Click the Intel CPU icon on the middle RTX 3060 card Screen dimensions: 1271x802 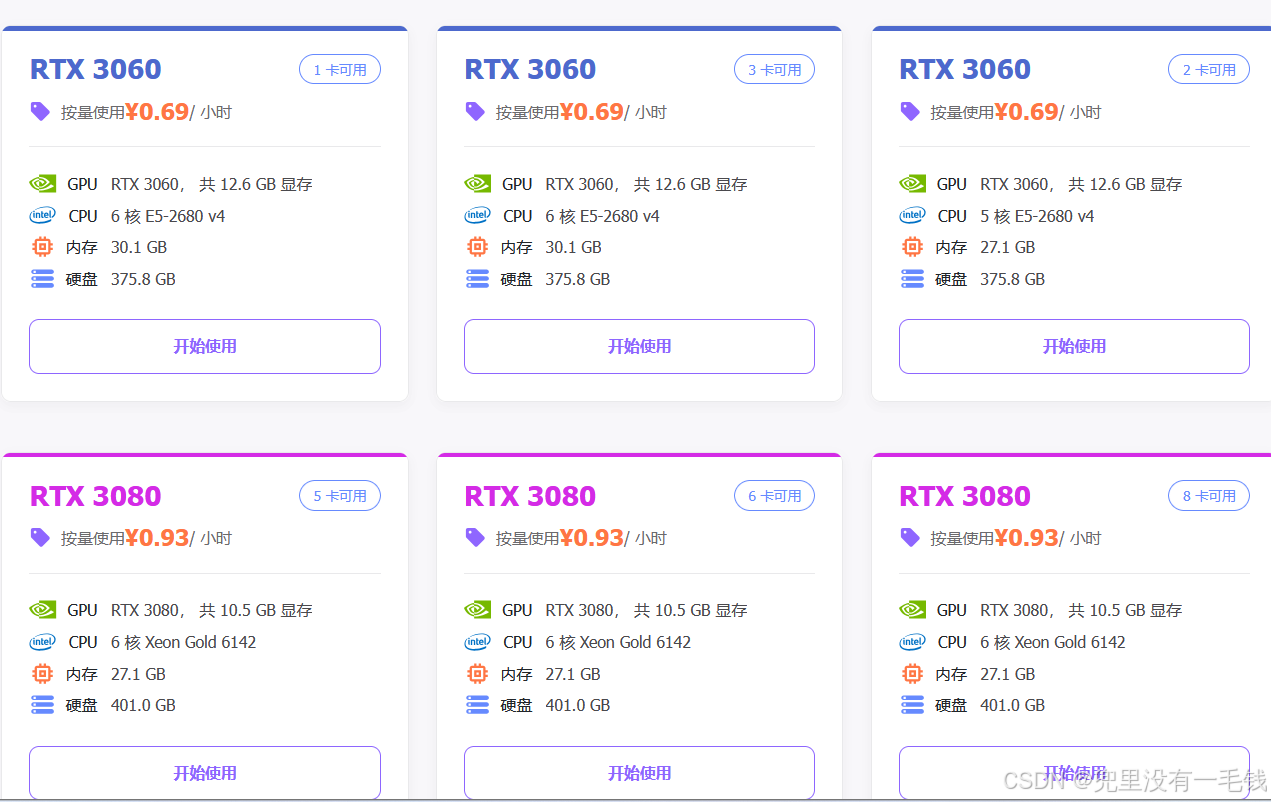point(477,215)
